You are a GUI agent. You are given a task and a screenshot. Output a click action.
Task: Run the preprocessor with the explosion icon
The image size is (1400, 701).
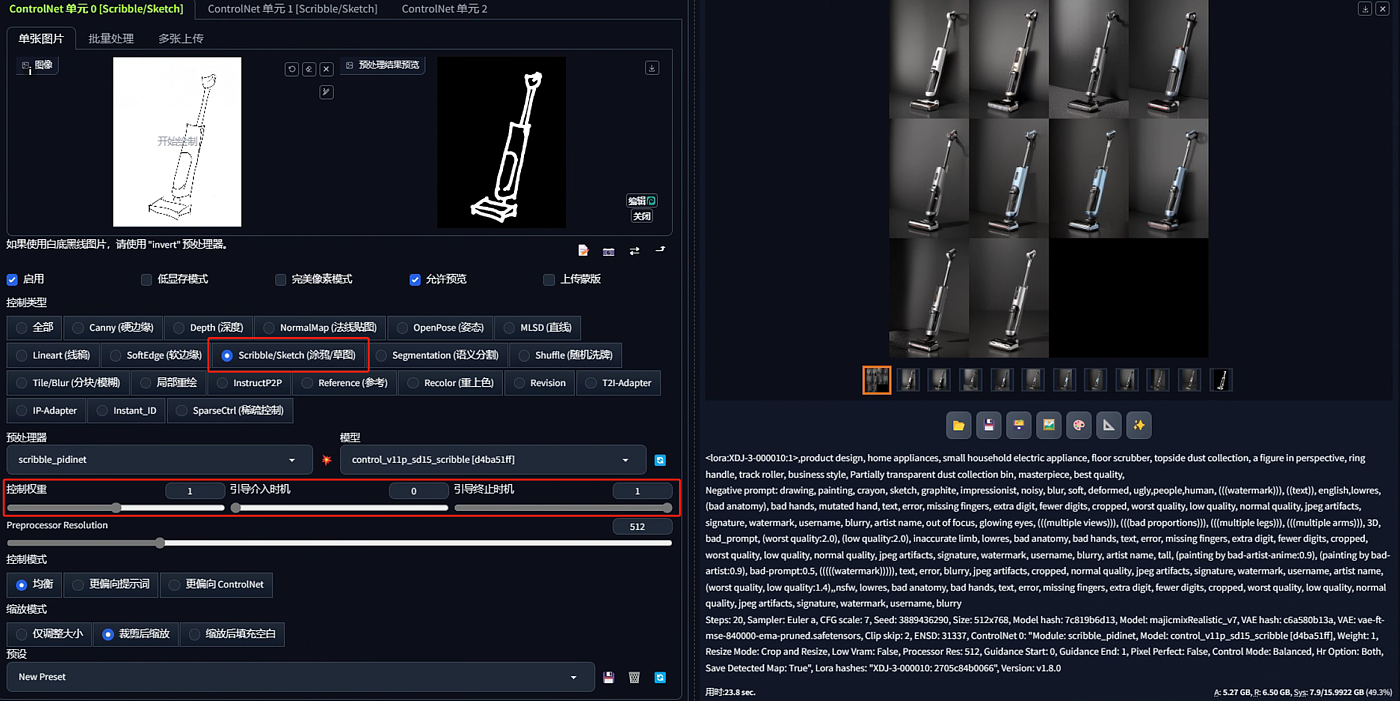326,460
